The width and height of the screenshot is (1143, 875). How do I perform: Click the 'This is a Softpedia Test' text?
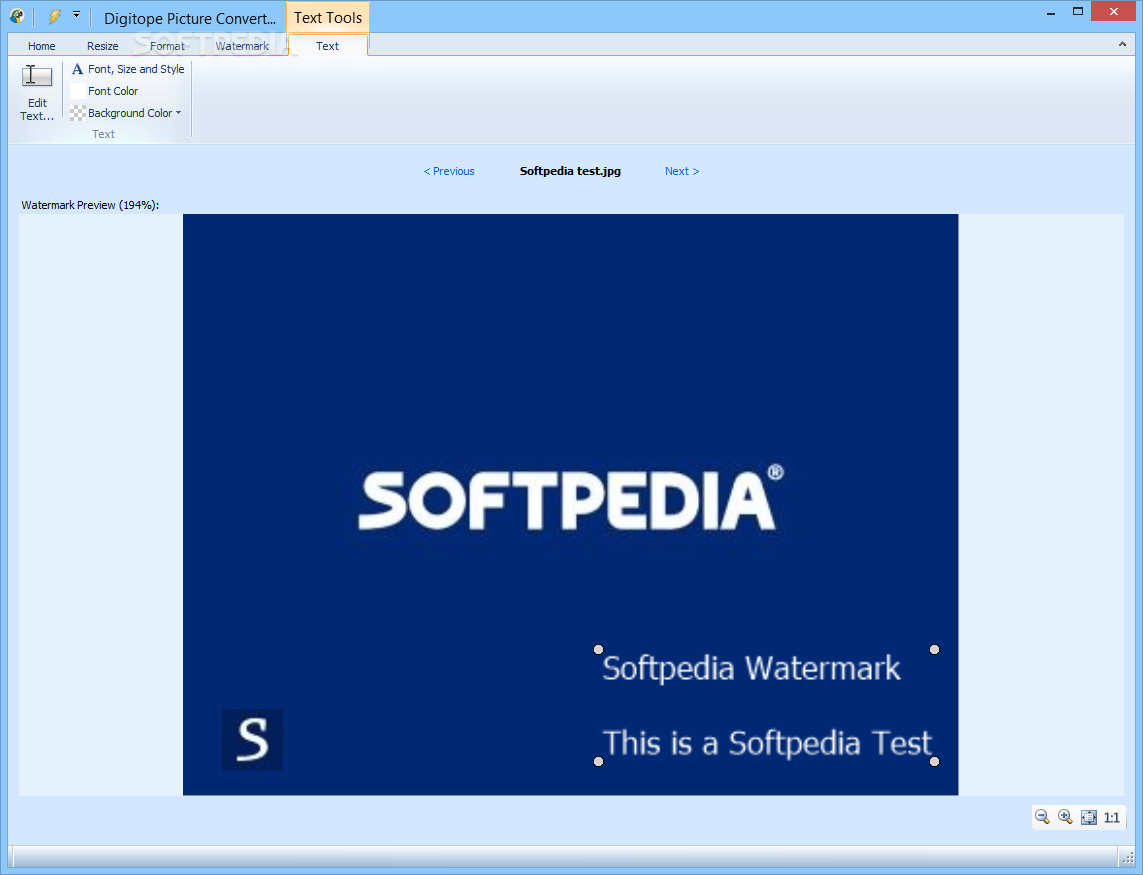[768, 743]
